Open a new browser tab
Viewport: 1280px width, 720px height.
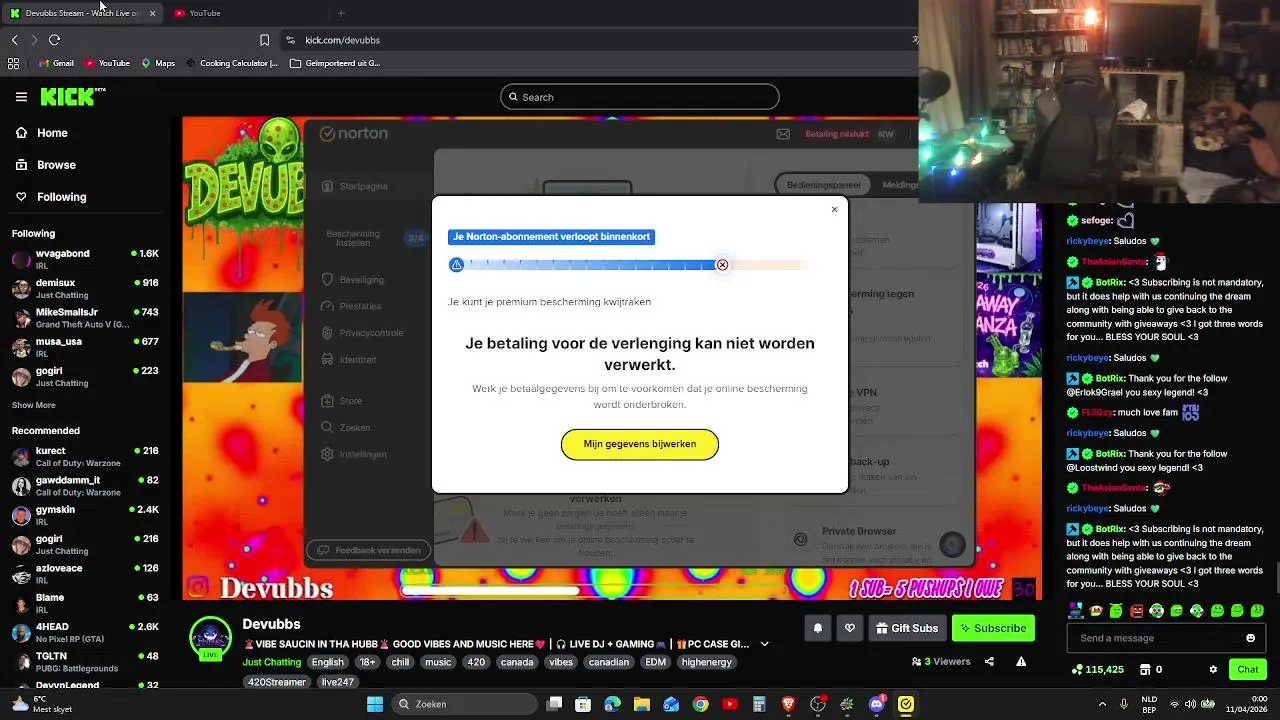tap(341, 13)
